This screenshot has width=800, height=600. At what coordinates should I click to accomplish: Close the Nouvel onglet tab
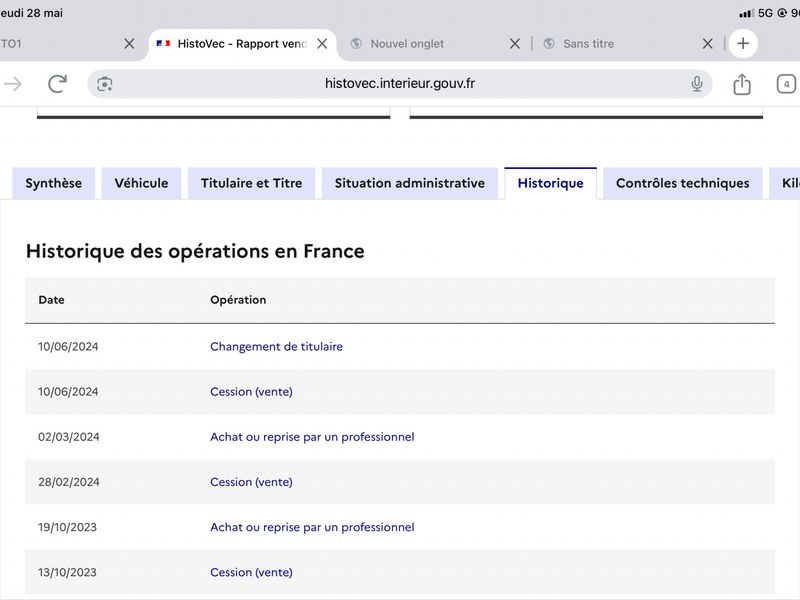point(515,44)
